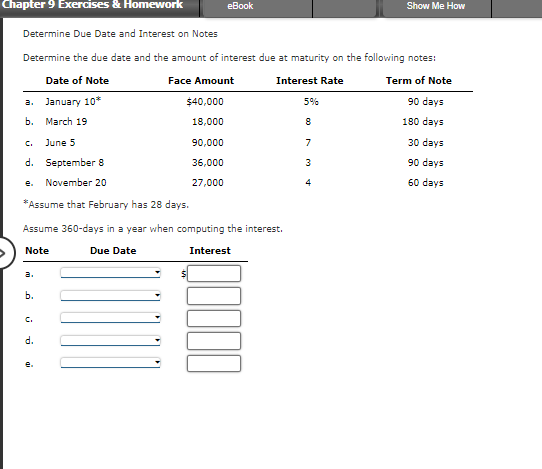
Task: Click the 'Determine Due Date and Interest on Notes' title
Action: pyautogui.click(x=120, y=34)
